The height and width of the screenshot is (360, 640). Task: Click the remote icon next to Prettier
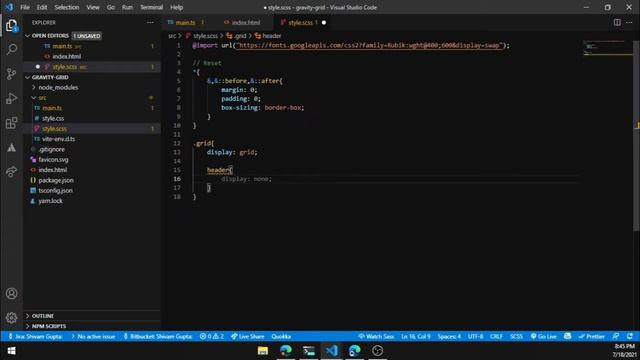point(567,336)
